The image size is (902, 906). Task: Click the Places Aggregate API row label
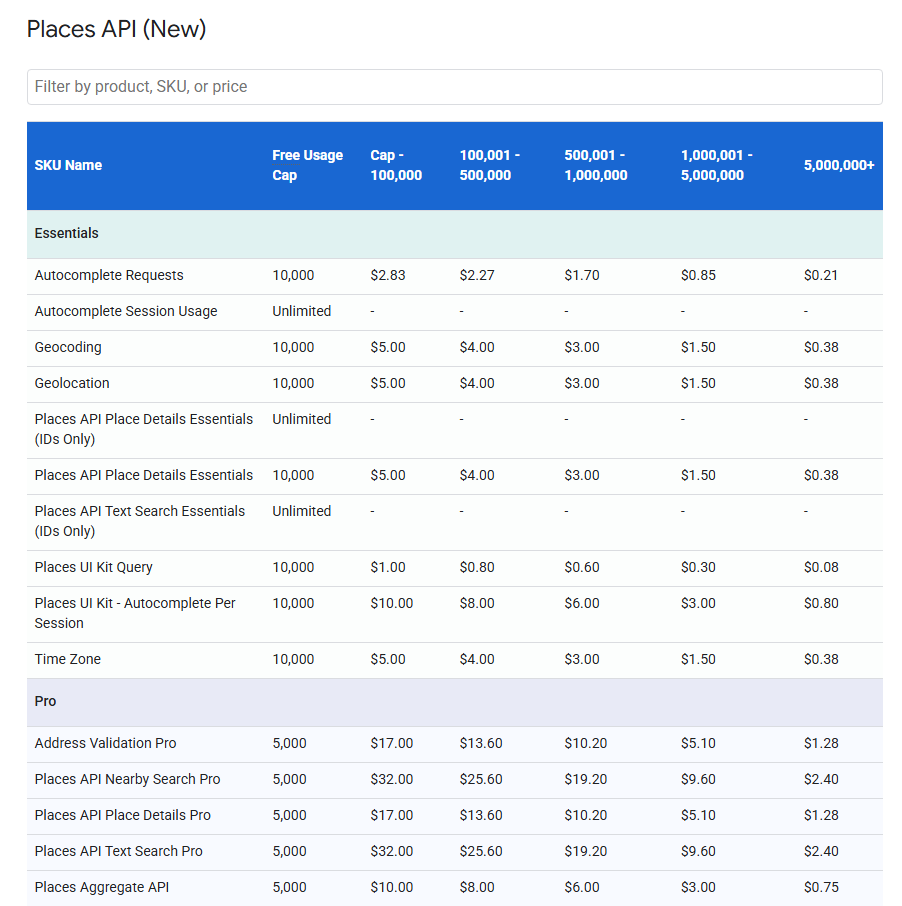pos(102,887)
